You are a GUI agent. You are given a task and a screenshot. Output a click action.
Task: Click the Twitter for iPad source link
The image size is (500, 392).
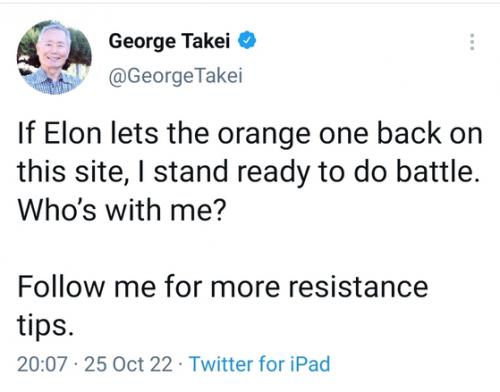260,364
